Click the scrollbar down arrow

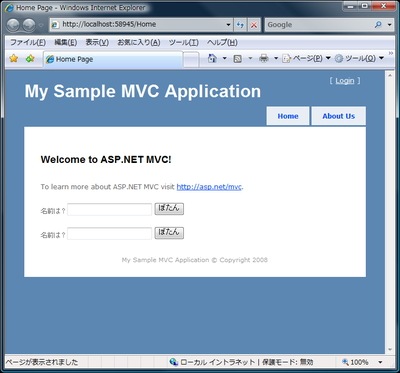coord(390,349)
